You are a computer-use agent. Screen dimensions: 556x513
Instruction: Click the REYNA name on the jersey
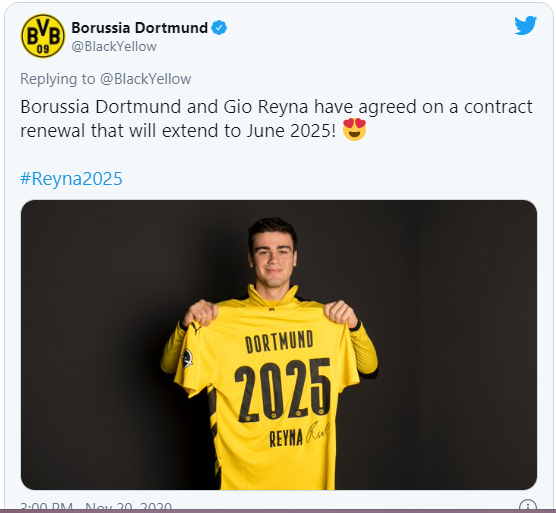[x=286, y=438]
